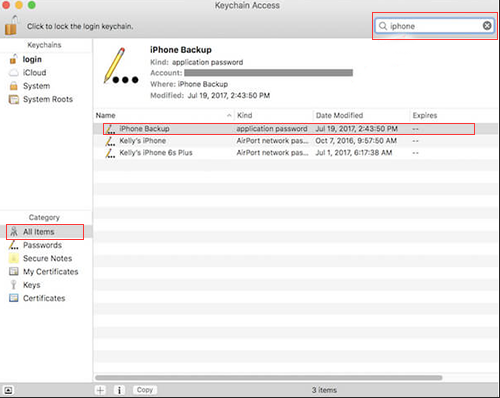The width and height of the screenshot is (500, 398).
Task: Click the Keys key icon
Action: coord(13,285)
